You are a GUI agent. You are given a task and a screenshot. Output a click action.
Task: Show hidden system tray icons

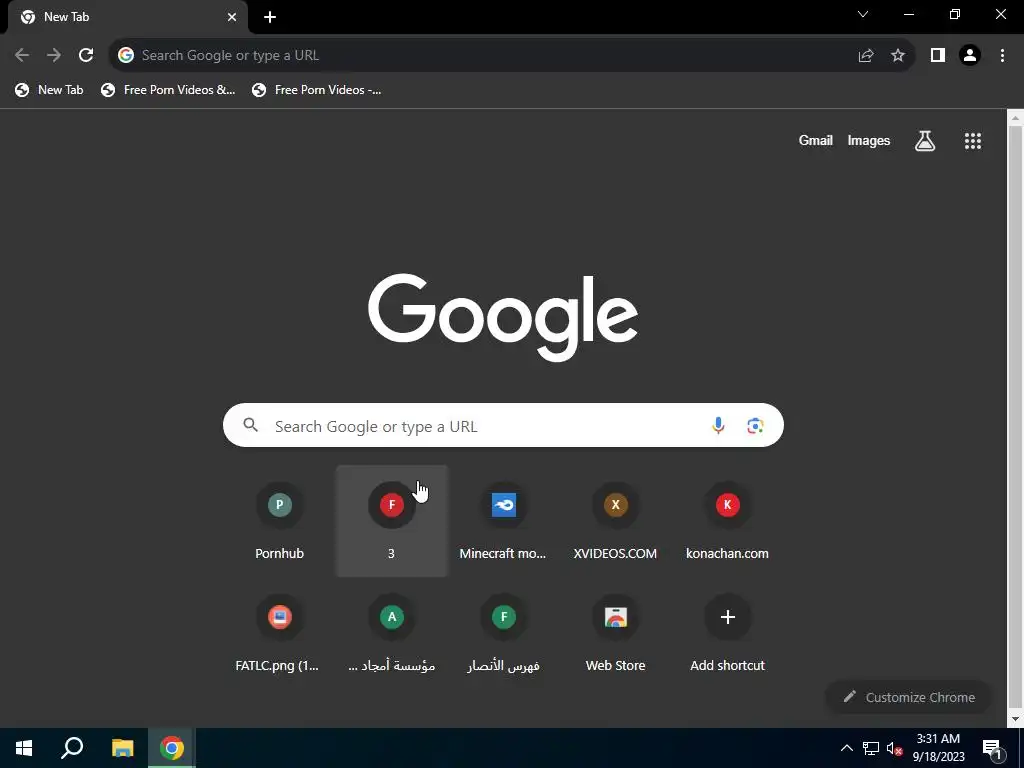[846, 748]
